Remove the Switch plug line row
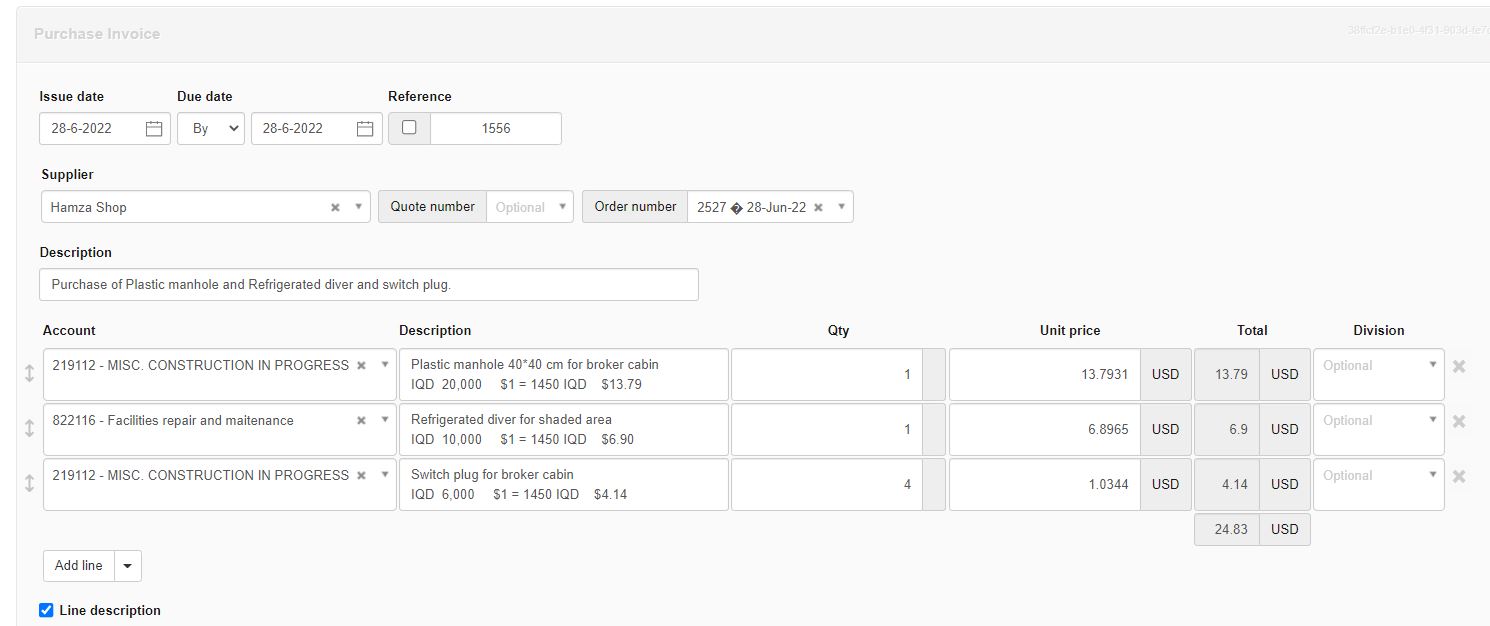Image resolution: width=1490 pixels, height=626 pixels. [x=1459, y=476]
